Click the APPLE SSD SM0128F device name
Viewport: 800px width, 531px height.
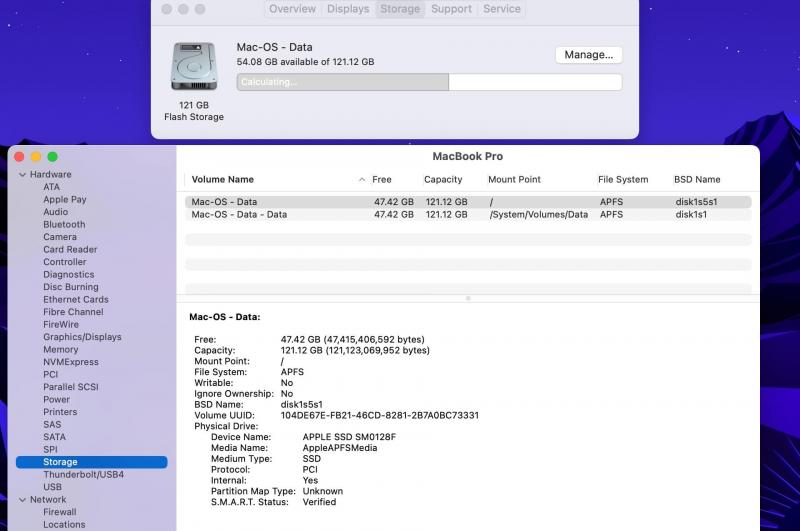click(x=349, y=437)
